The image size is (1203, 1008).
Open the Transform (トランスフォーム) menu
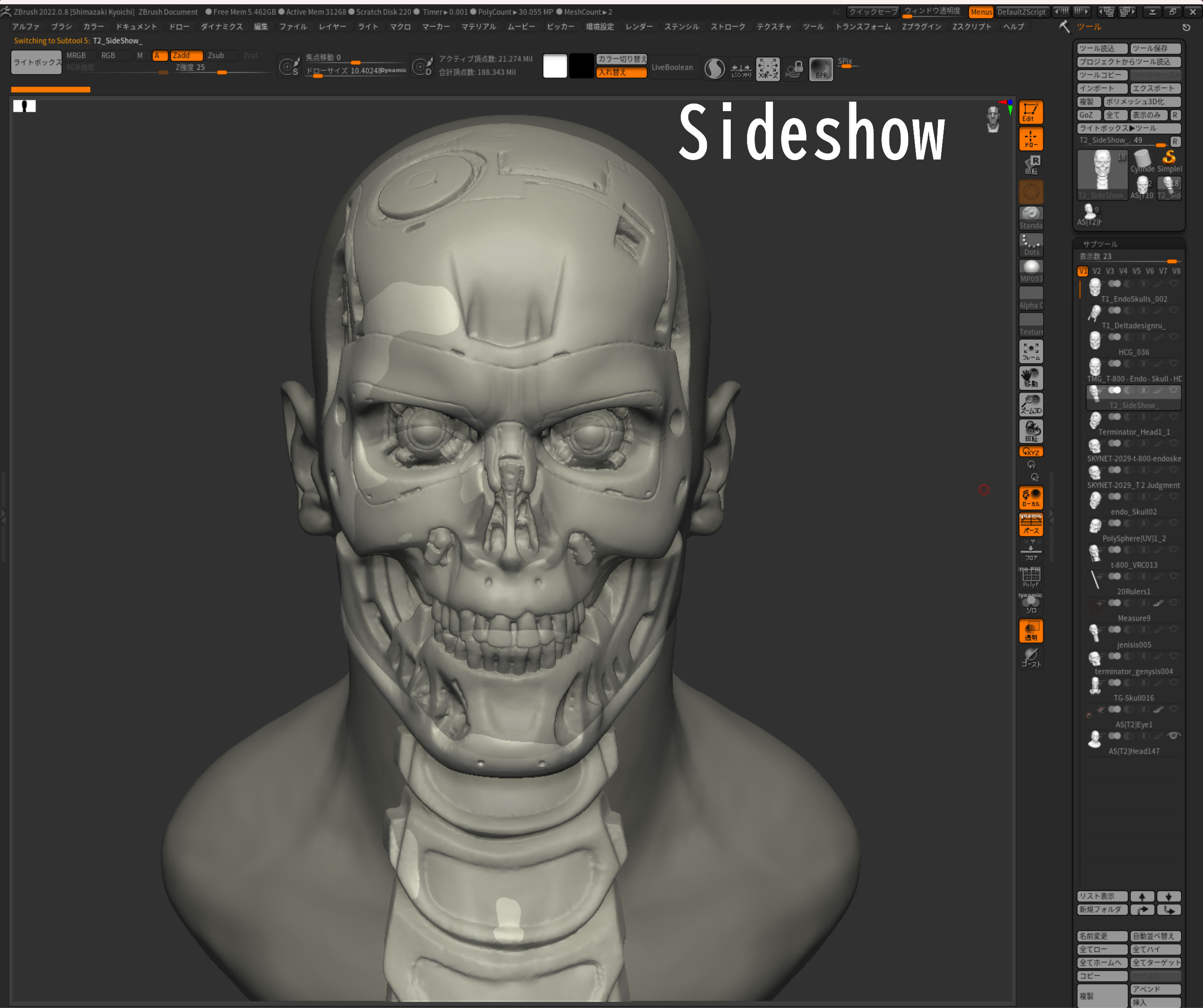point(863,27)
